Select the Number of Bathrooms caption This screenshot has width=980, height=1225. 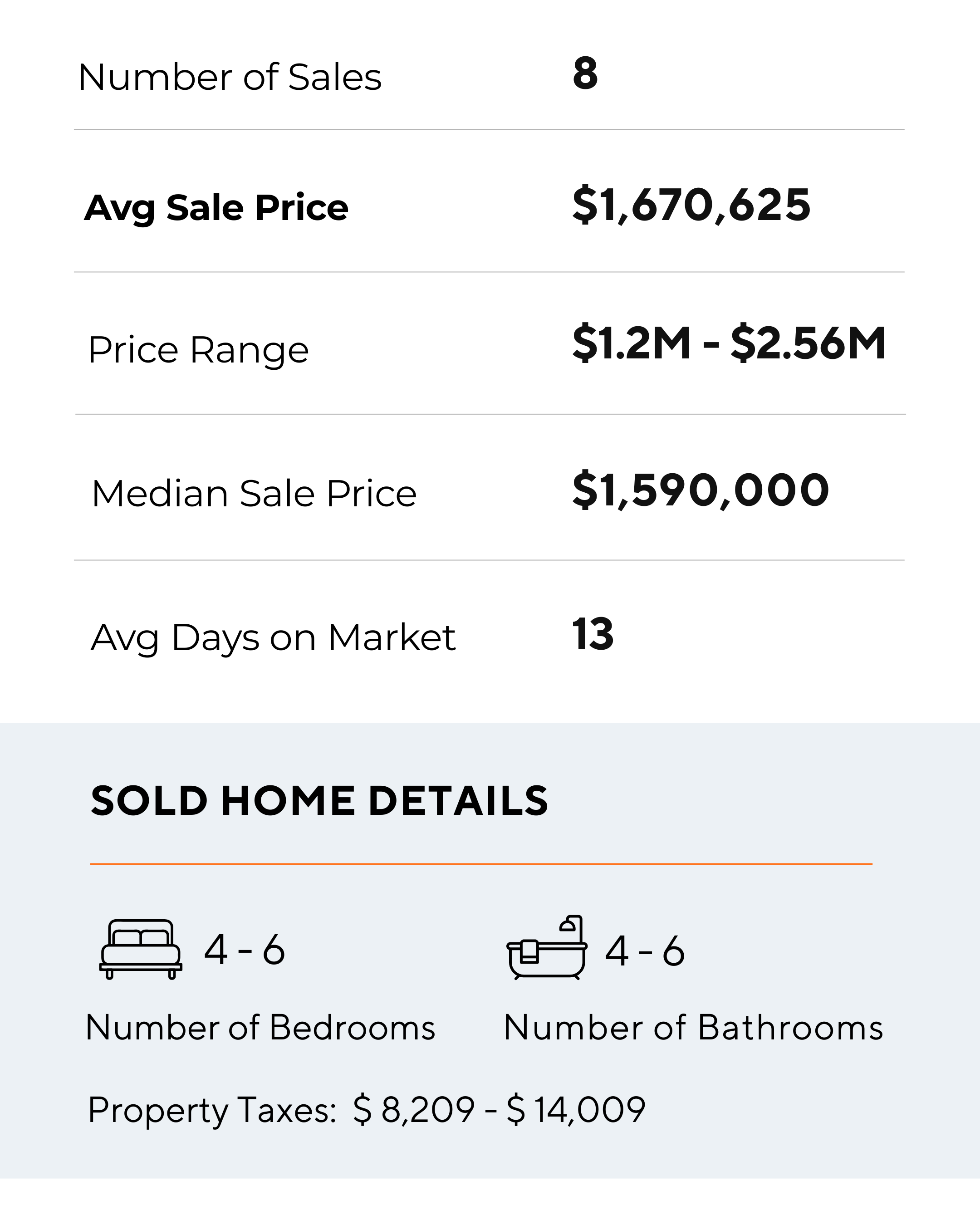tap(693, 1028)
